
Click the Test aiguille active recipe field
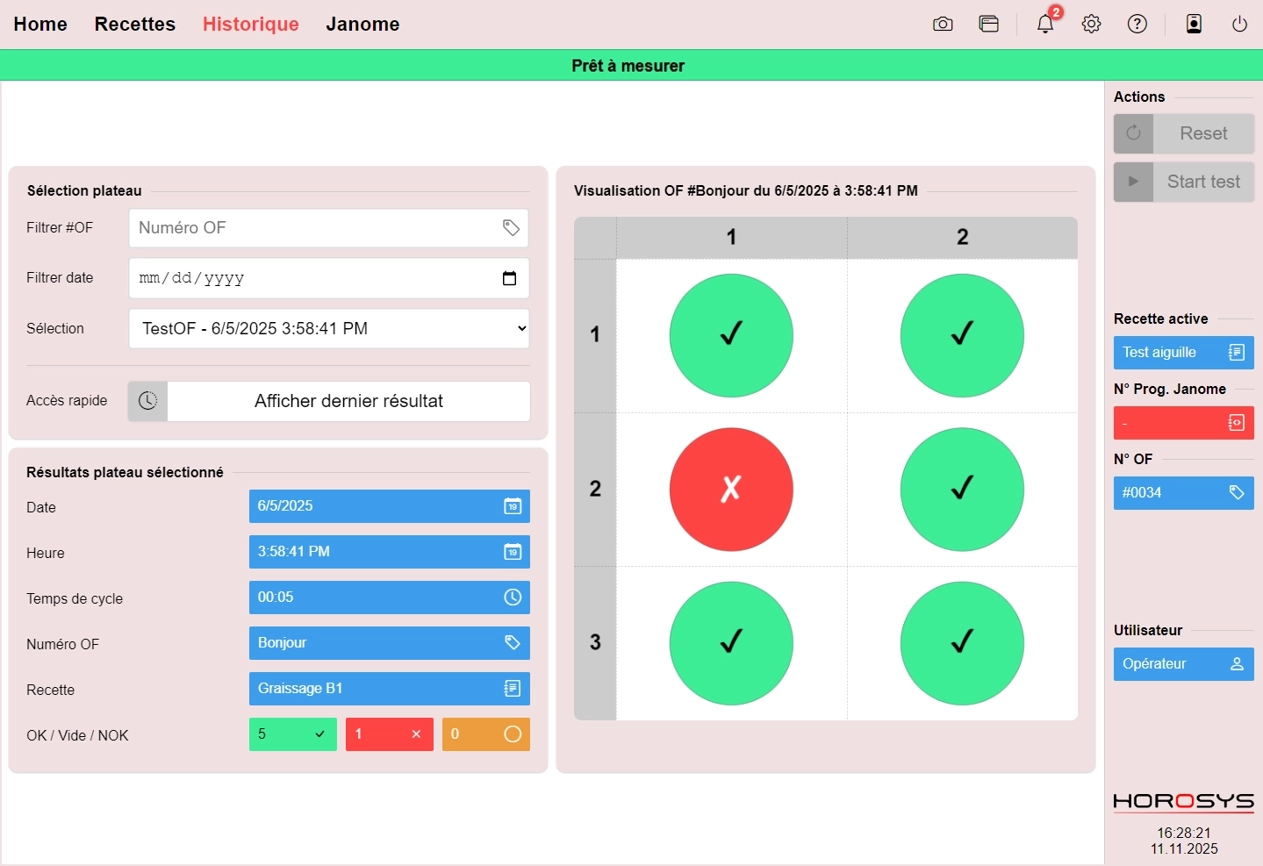pos(1183,353)
